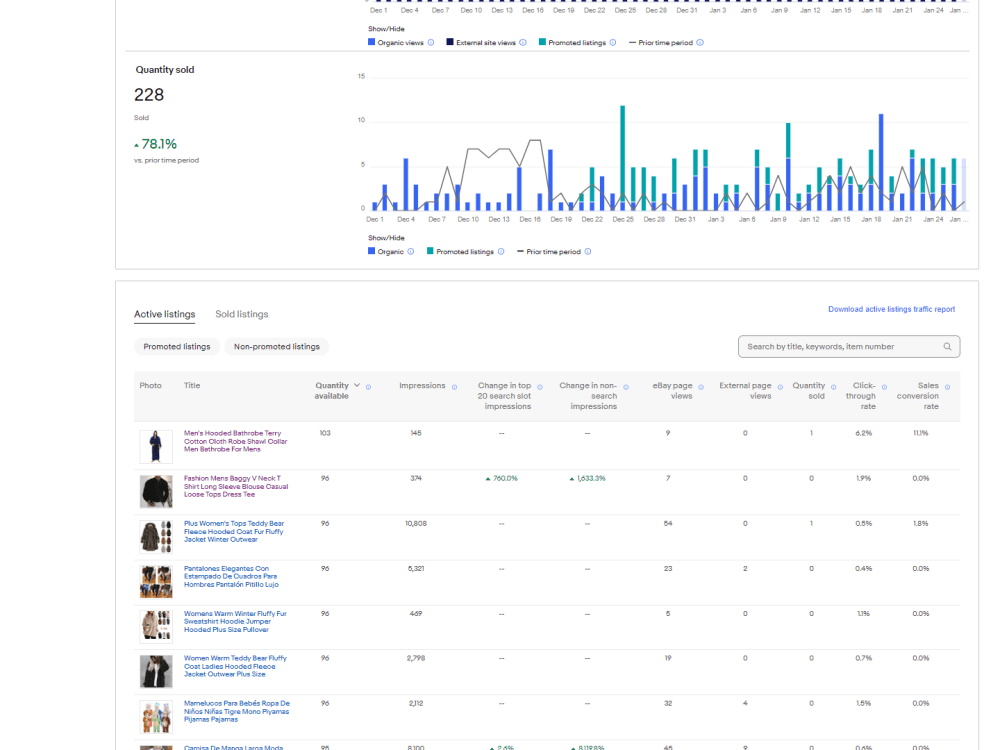Show info for Quantity available column

[x=369, y=387]
